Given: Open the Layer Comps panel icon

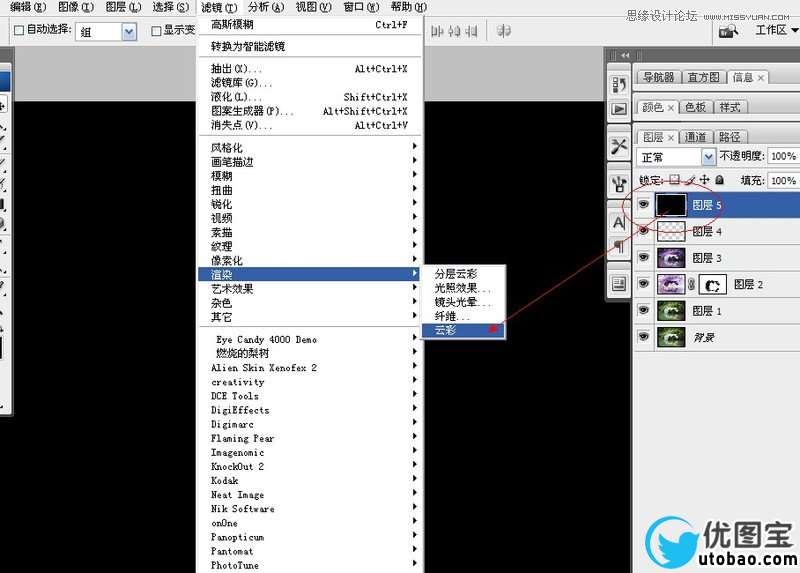Looking at the screenshot, I should click(619, 284).
